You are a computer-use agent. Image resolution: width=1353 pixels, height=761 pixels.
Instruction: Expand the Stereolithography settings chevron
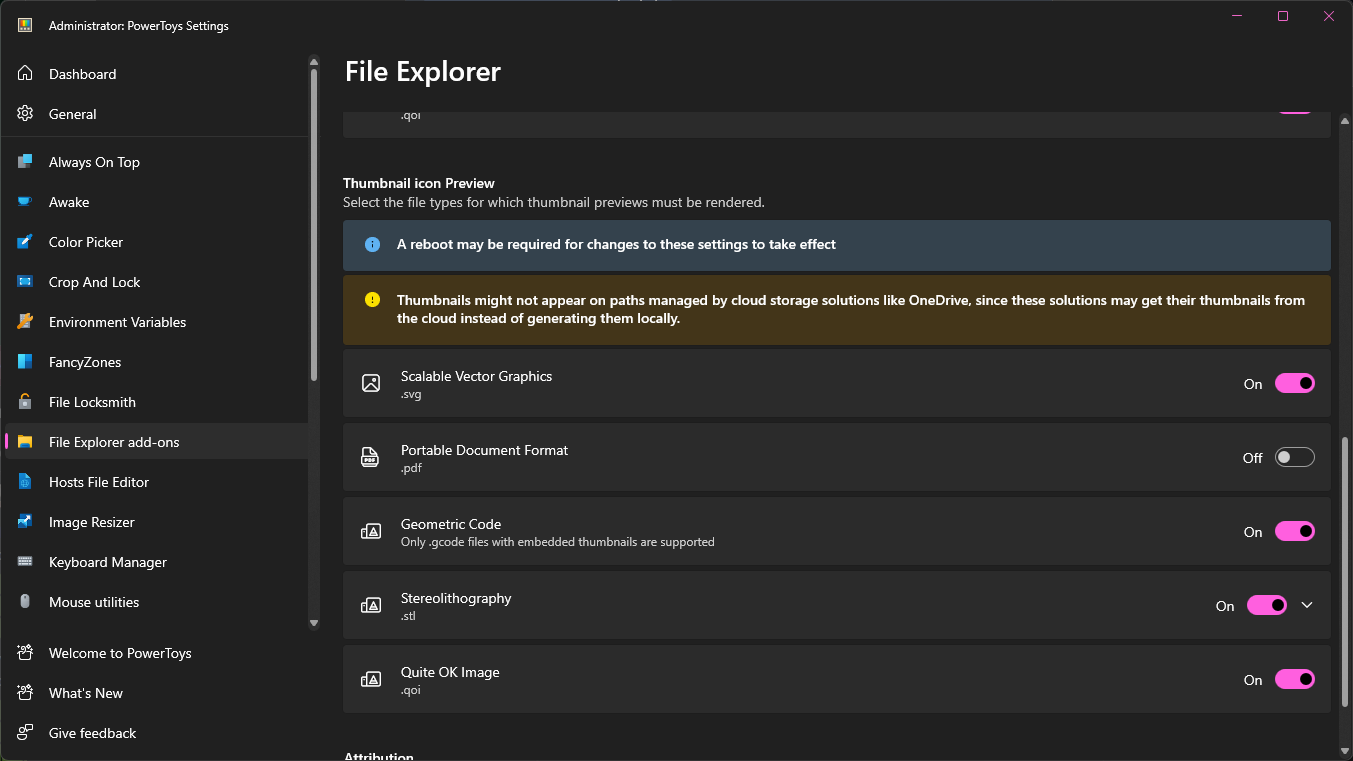coord(1307,605)
